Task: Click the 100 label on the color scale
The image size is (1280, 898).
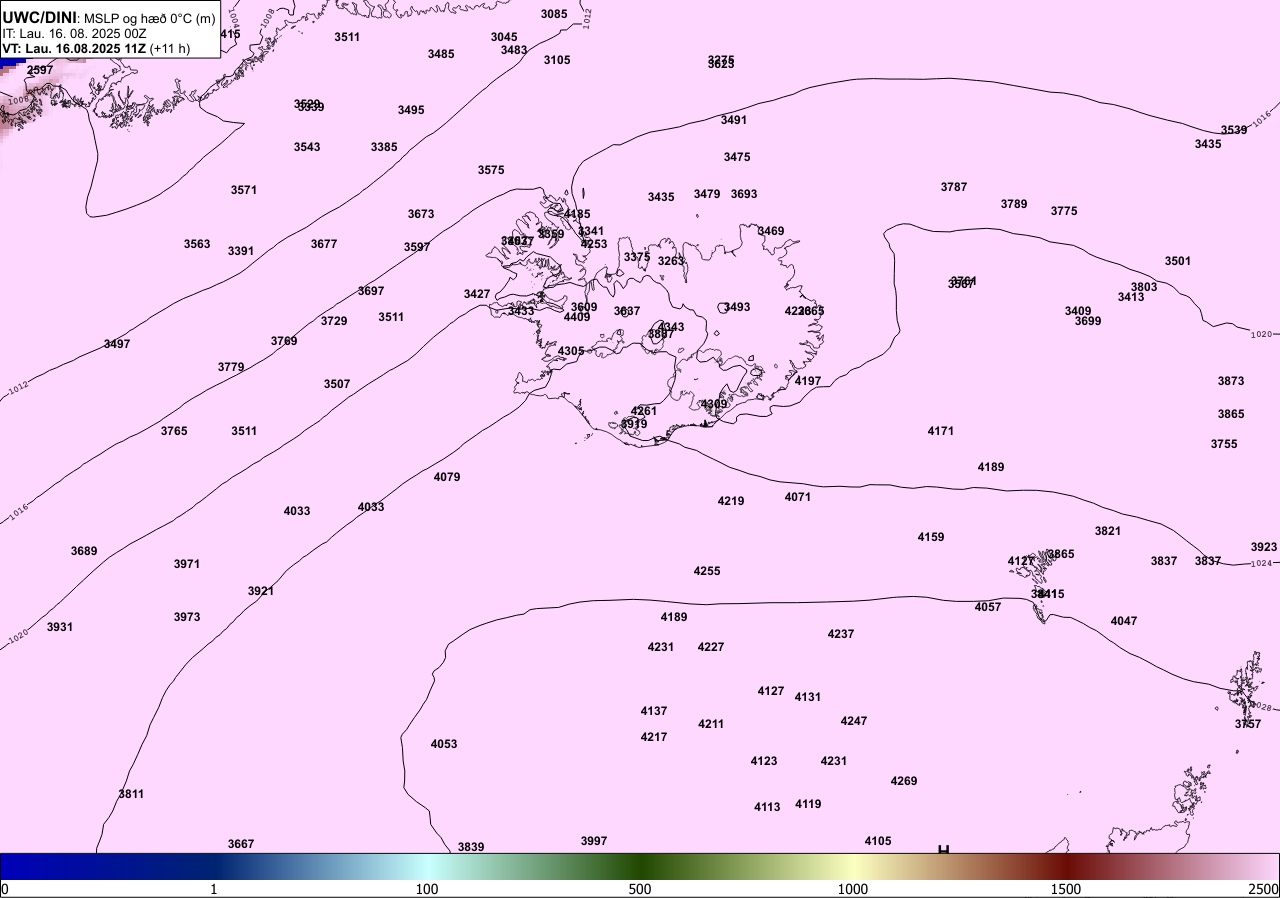Action: [427, 889]
